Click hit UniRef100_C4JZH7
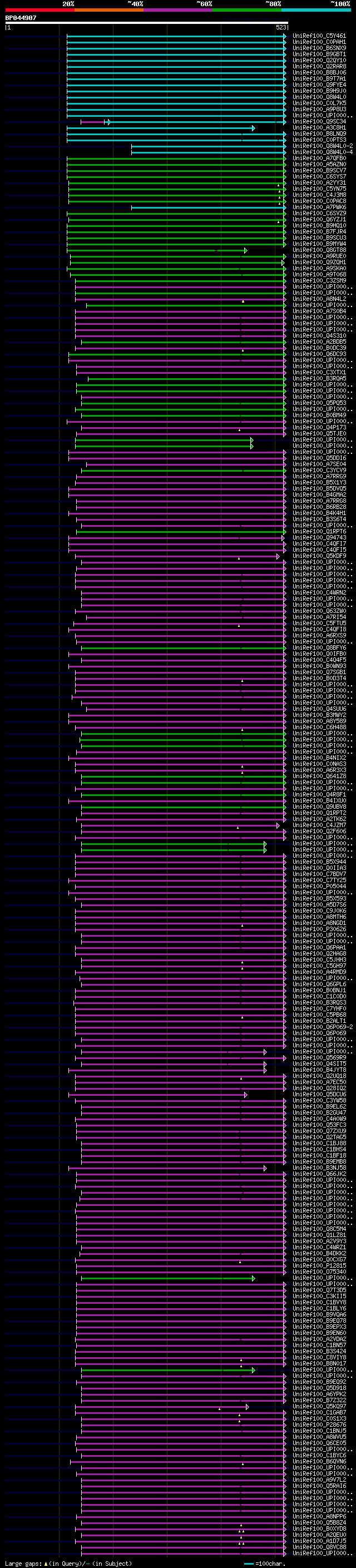 click(x=319, y=825)
